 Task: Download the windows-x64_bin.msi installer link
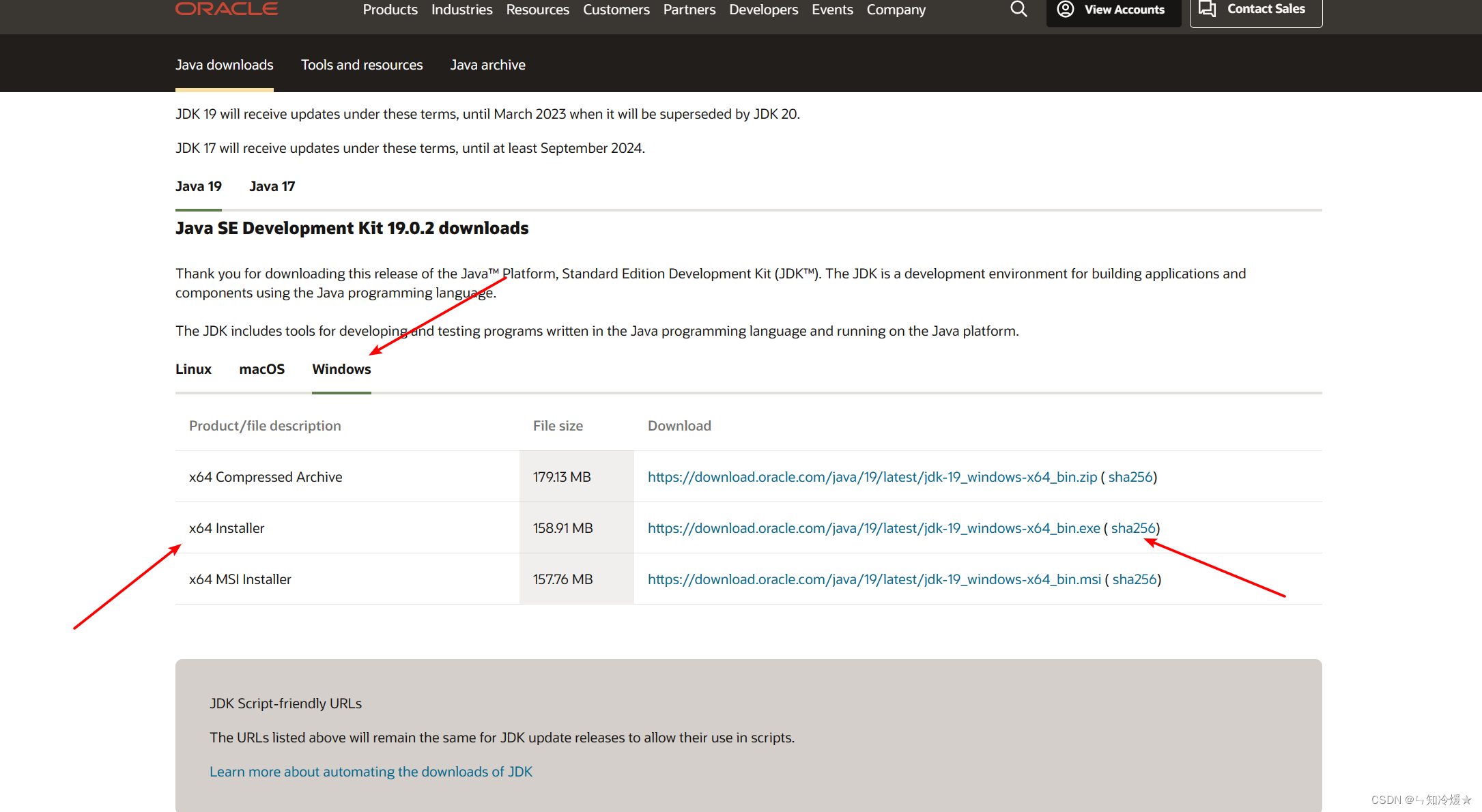click(x=874, y=579)
